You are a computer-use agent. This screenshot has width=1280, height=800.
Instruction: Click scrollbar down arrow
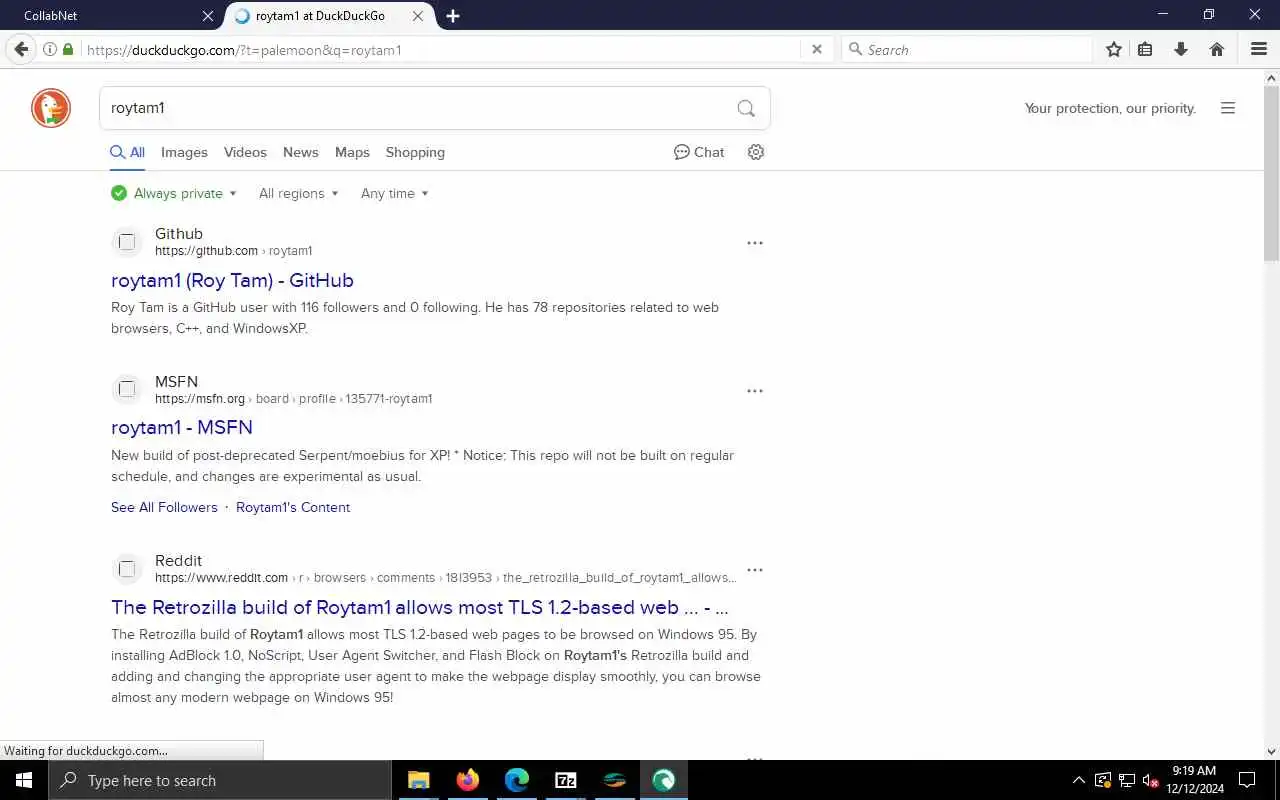(1271, 751)
